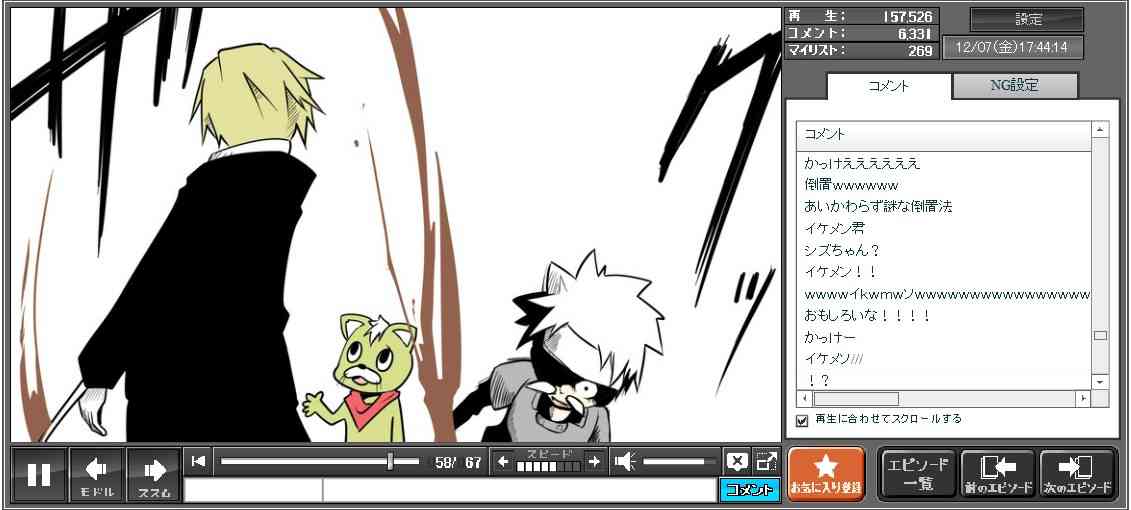Viewport: 1131px width, 510px height.
Task: Decrease speed with the left arrow
Action: point(503,461)
